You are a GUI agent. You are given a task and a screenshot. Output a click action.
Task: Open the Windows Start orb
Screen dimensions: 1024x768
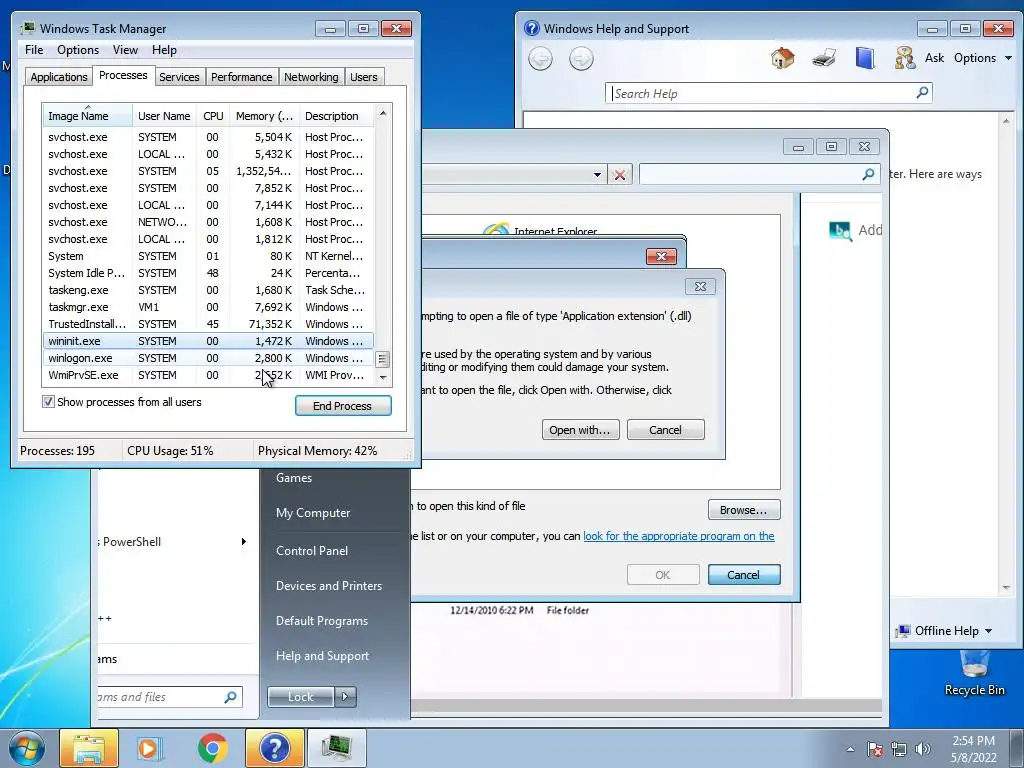coord(26,748)
